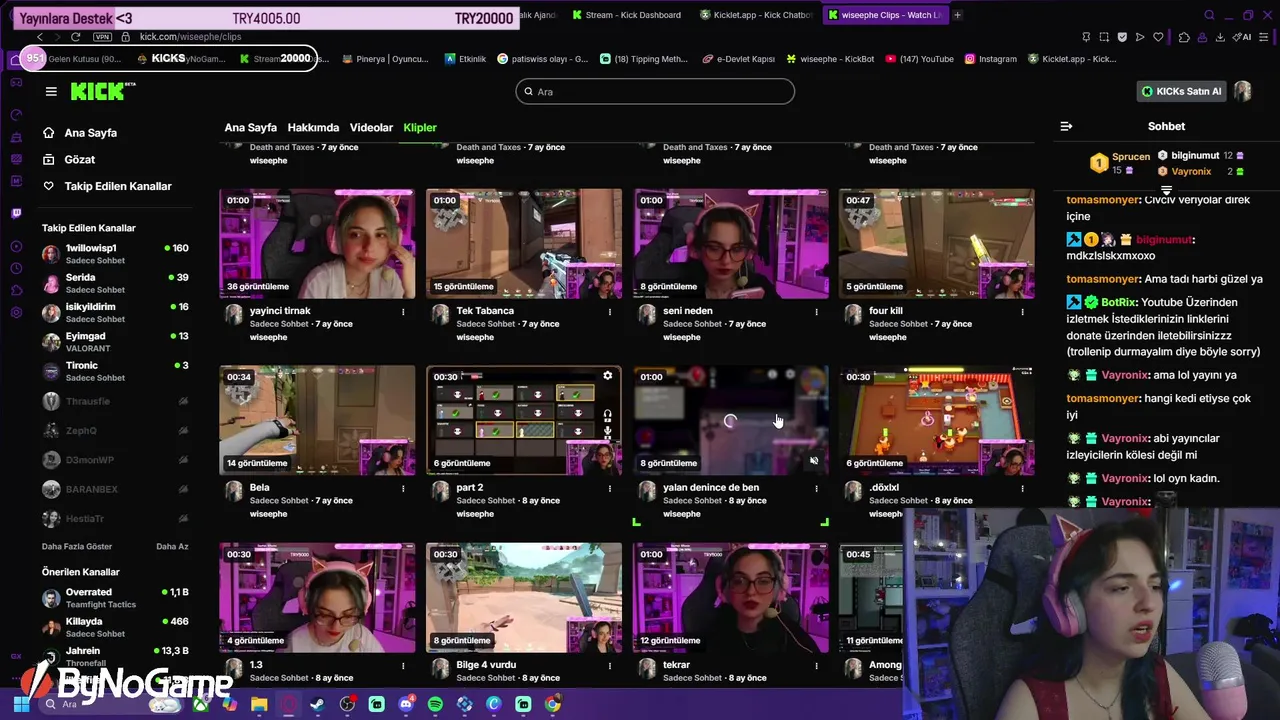Search tabs with the magnifier icon

[1209, 15]
